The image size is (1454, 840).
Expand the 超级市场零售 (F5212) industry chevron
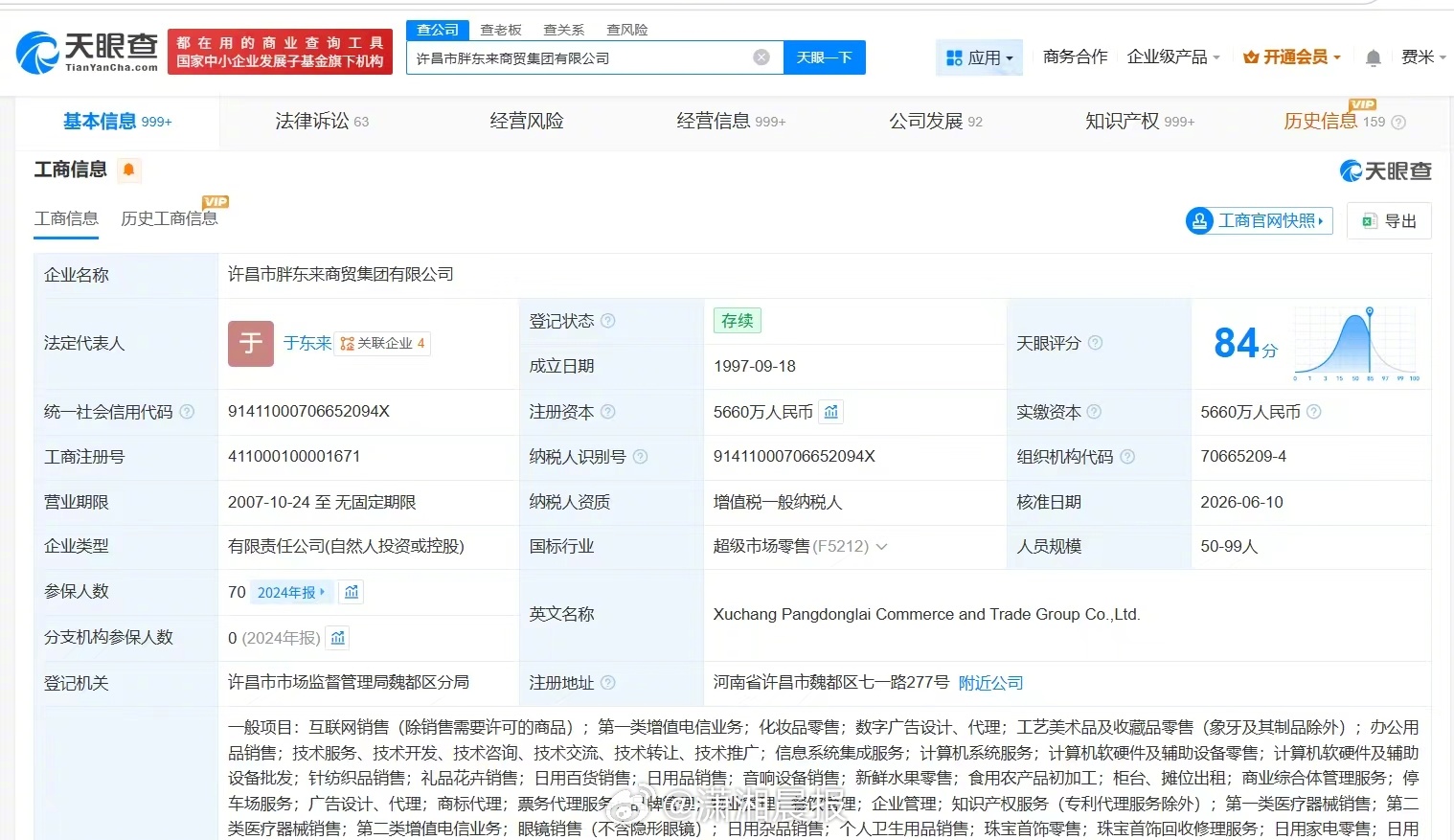(x=881, y=547)
